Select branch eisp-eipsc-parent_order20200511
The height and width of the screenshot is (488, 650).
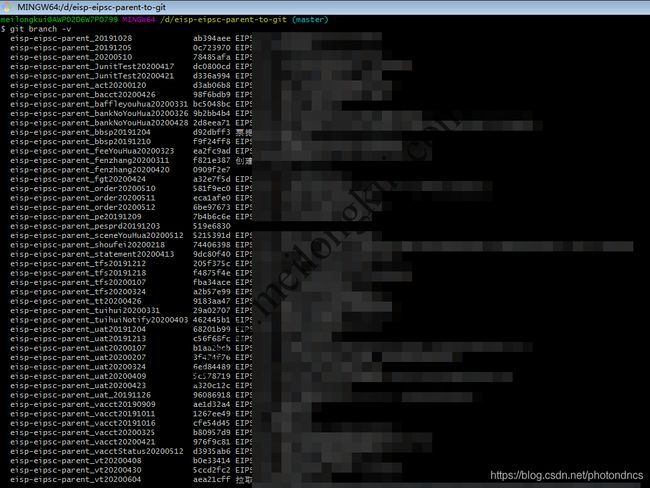(x=82, y=198)
